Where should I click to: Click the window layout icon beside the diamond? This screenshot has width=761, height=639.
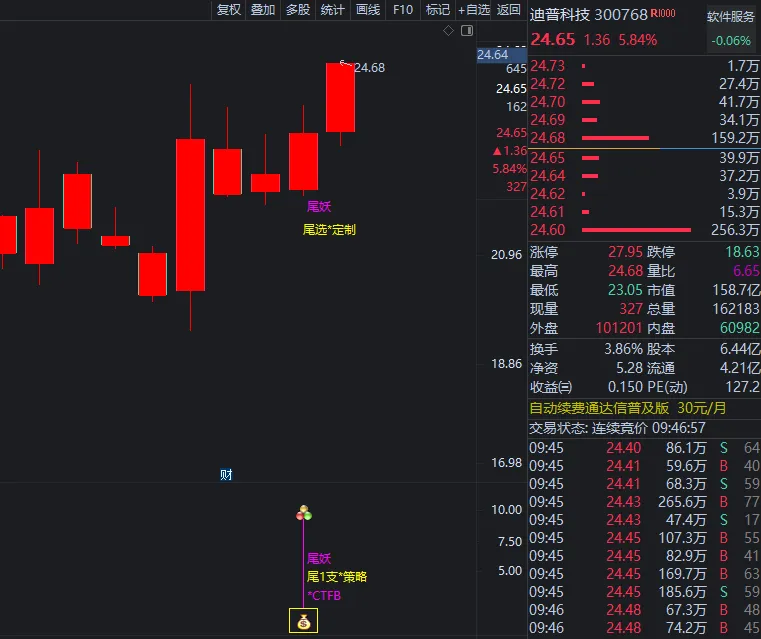pos(465,31)
